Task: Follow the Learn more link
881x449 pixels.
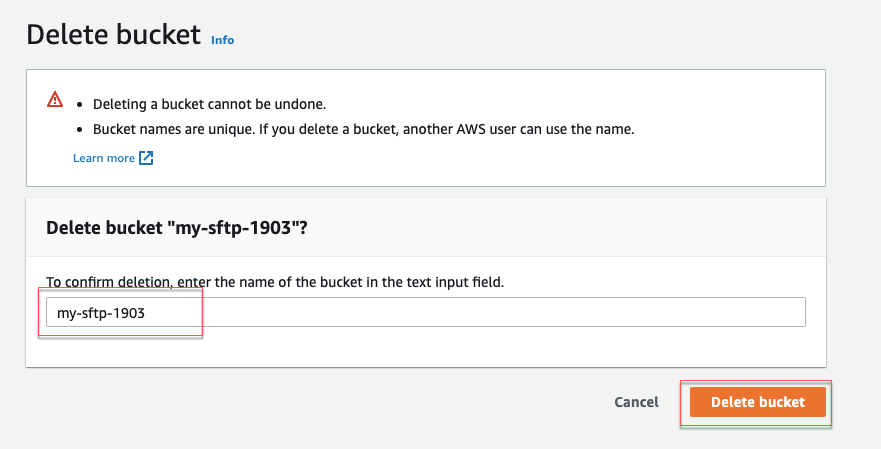Action: 104,158
